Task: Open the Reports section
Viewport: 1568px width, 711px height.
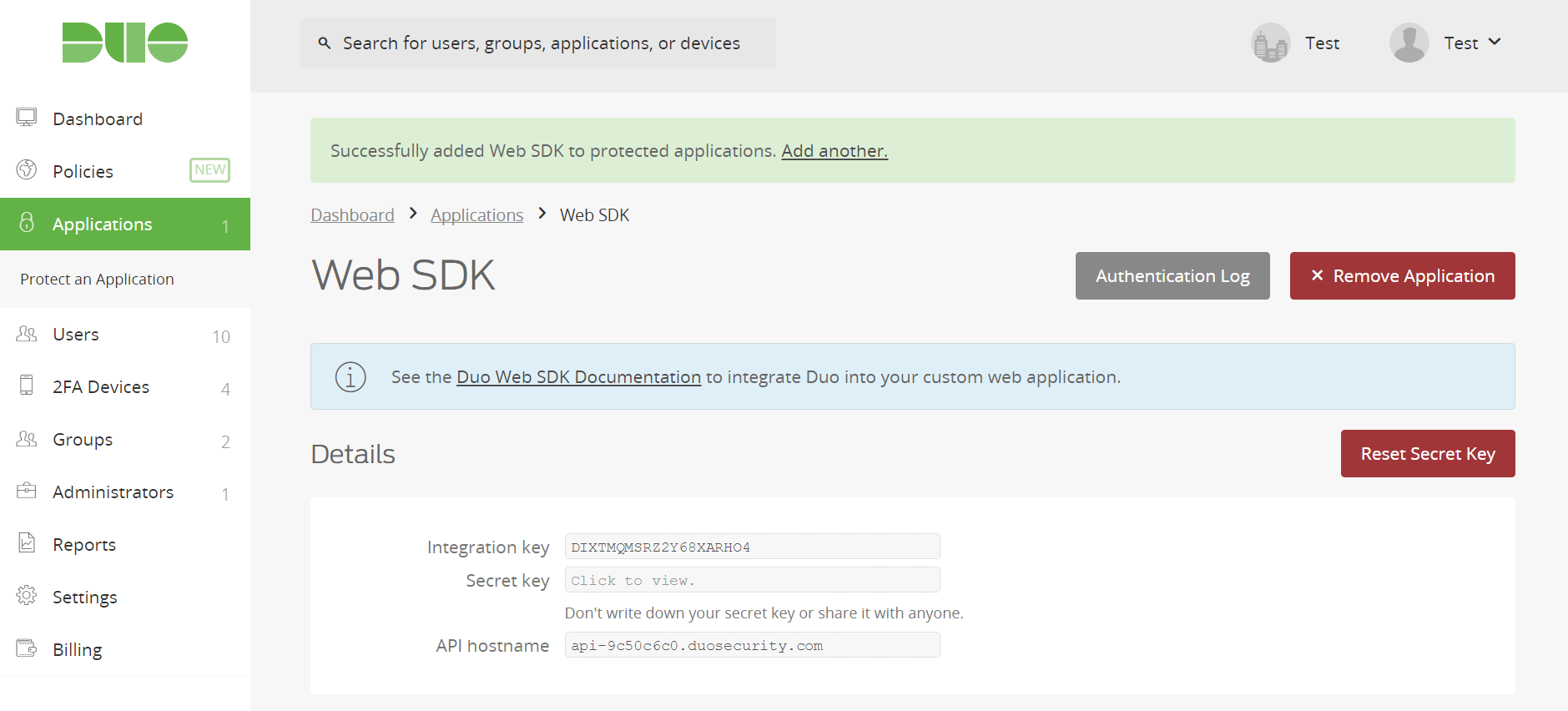Action: pyautogui.click(x=125, y=544)
